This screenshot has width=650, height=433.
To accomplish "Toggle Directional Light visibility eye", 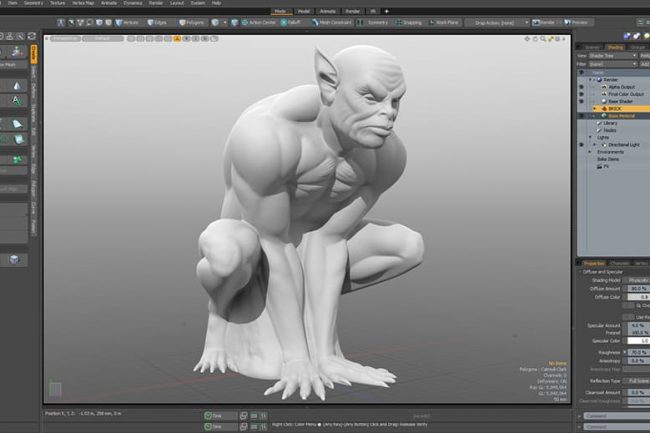I will pyautogui.click(x=581, y=144).
